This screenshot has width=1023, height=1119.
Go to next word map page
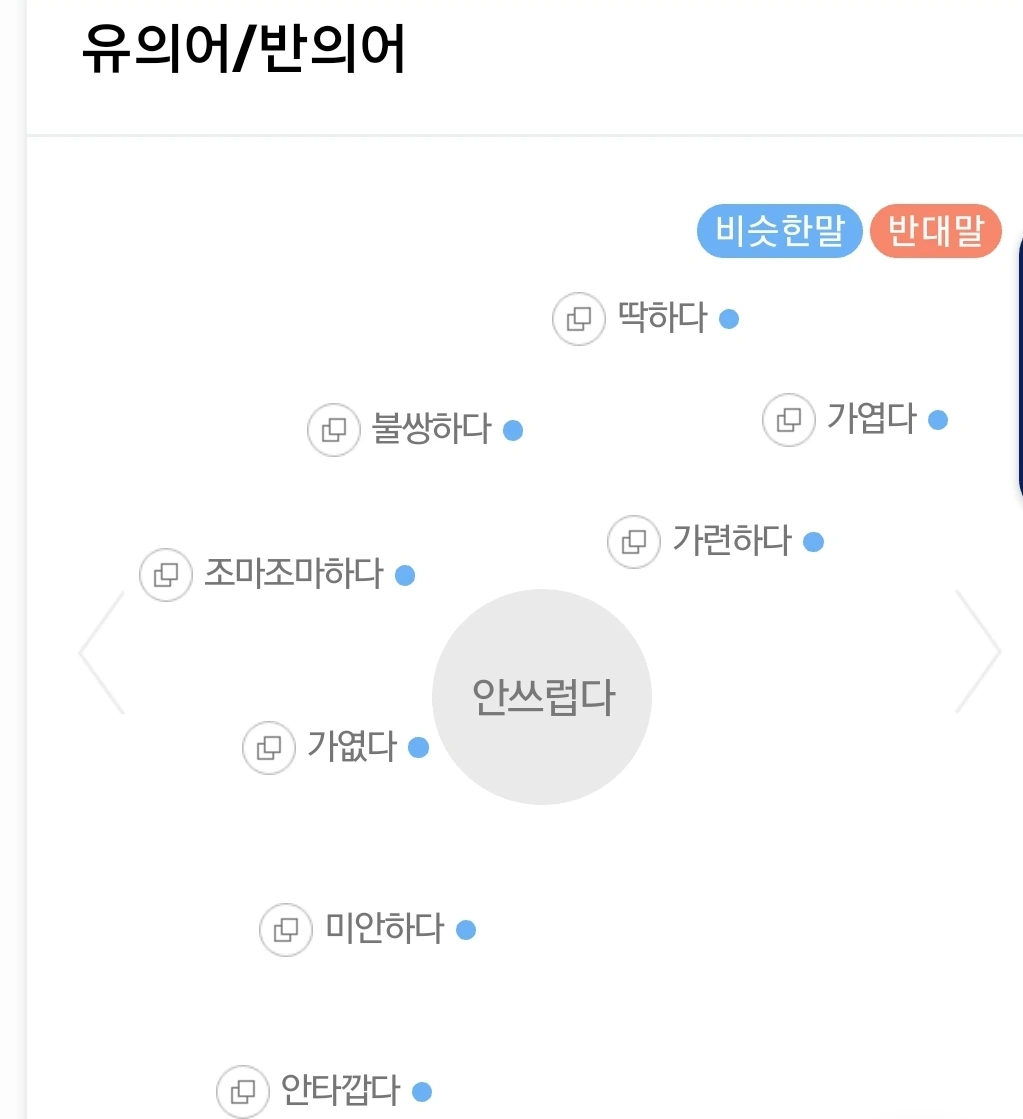point(977,652)
